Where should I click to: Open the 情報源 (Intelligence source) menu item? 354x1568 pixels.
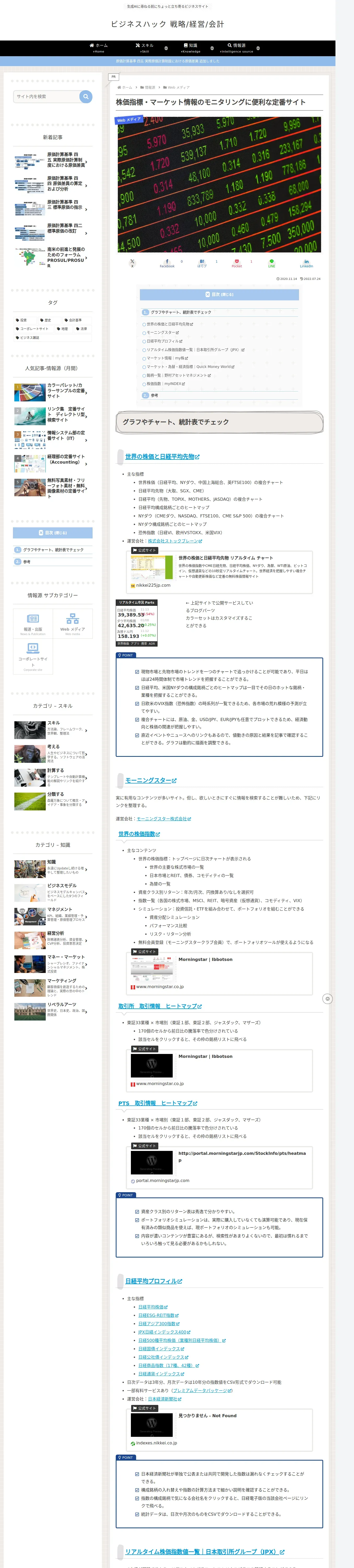pos(237,48)
